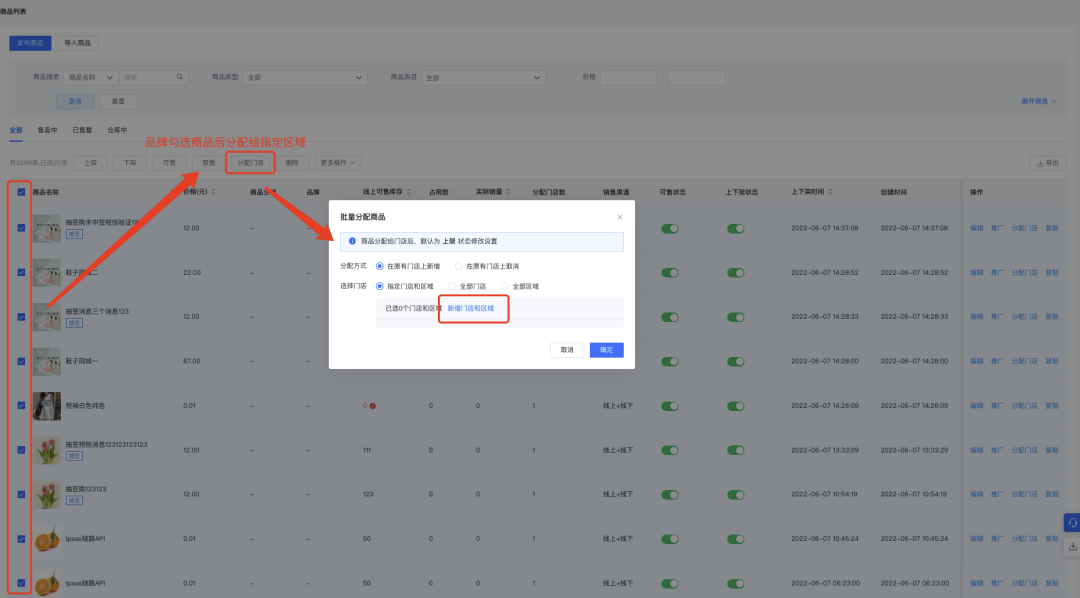1080x598 pixels.
Task: Open the 商品类目 dropdown
Action: click(x=484, y=77)
